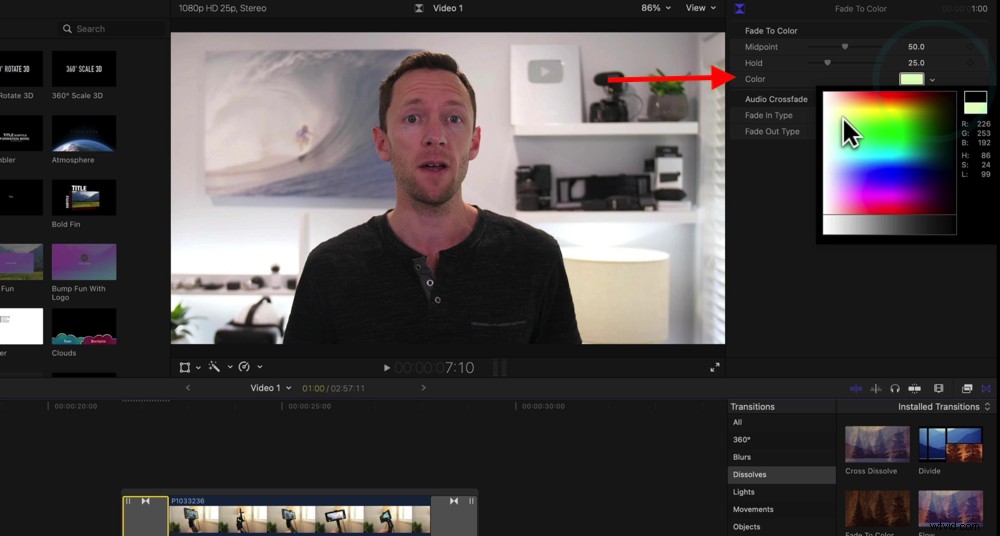Select the Movements transitions category
The width and height of the screenshot is (1000, 536).
point(782,509)
